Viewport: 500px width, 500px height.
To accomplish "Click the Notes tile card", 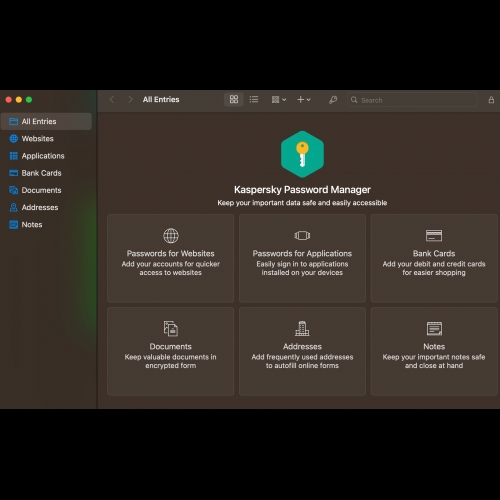I will [x=434, y=351].
